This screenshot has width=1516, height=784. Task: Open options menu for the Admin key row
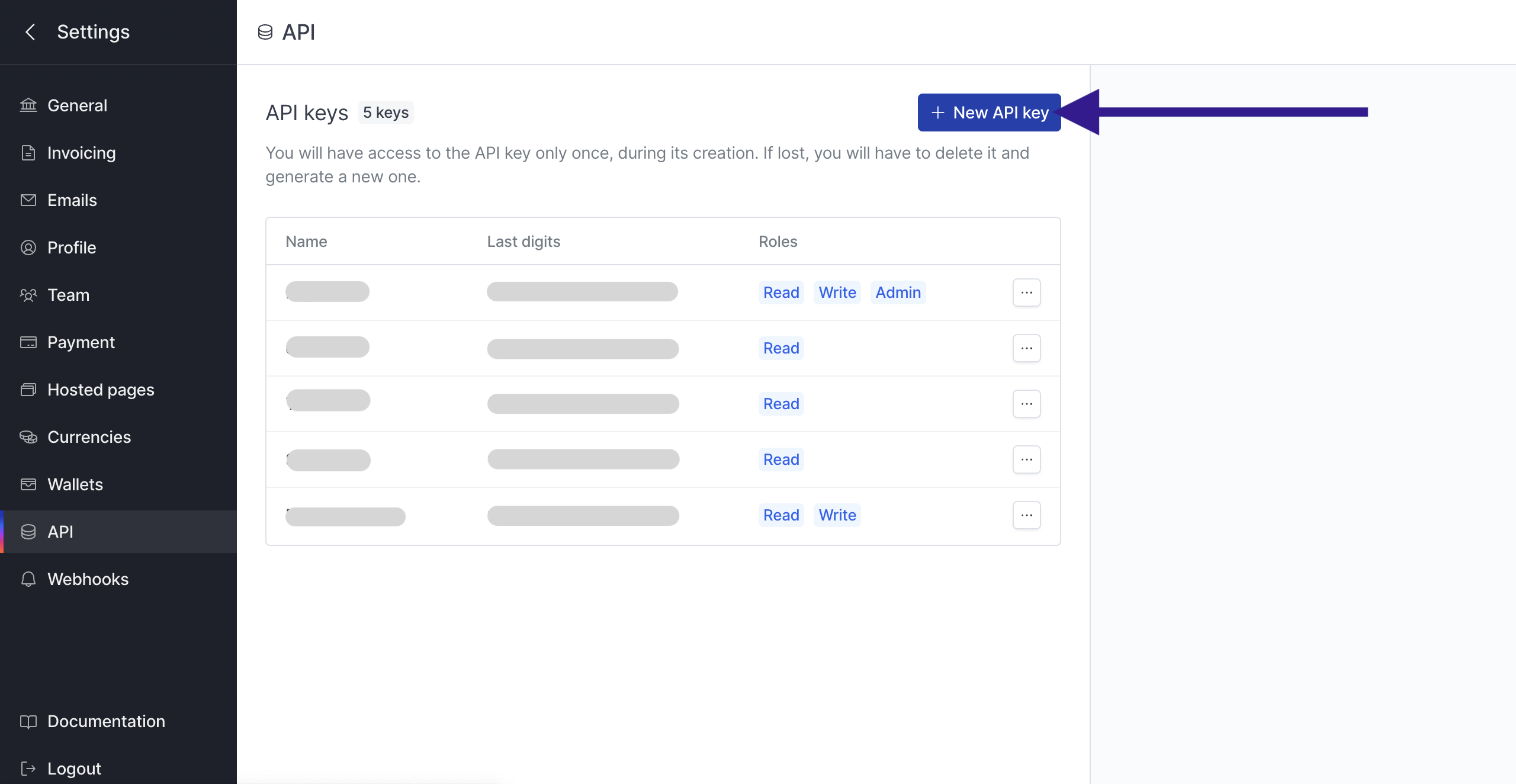coord(1026,293)
